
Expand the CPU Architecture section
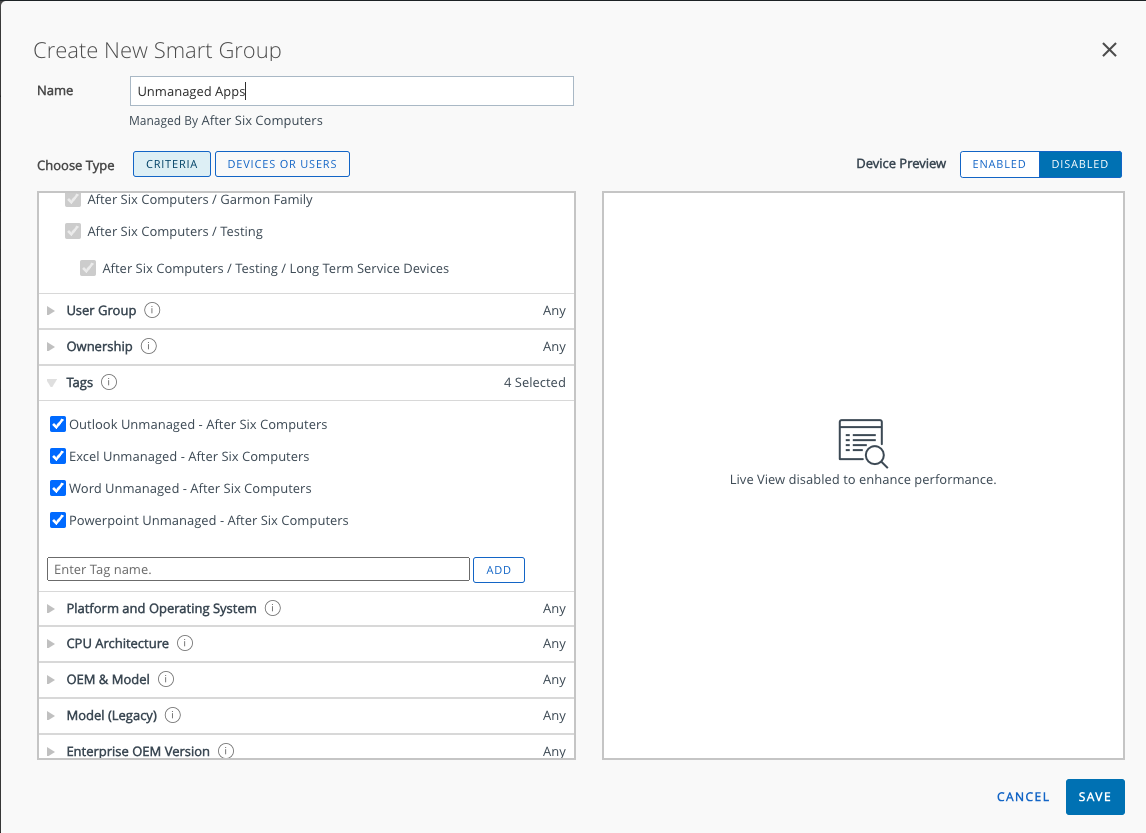click(50, 644)
